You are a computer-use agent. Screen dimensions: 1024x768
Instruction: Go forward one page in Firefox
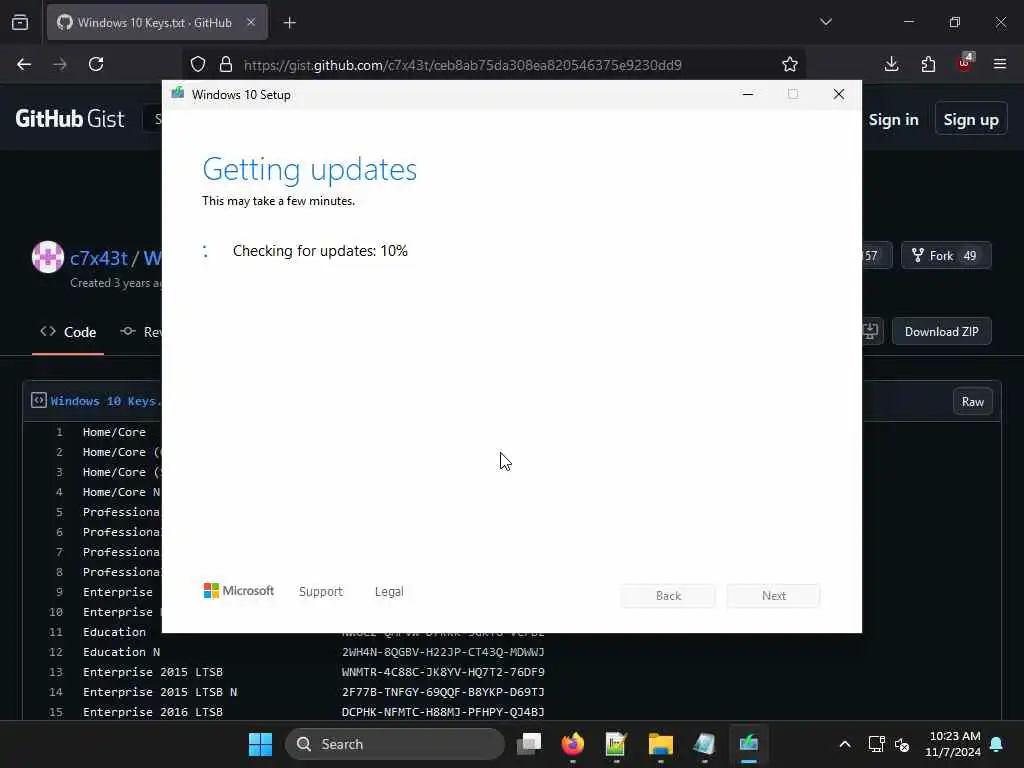click(x=60, y=64)
